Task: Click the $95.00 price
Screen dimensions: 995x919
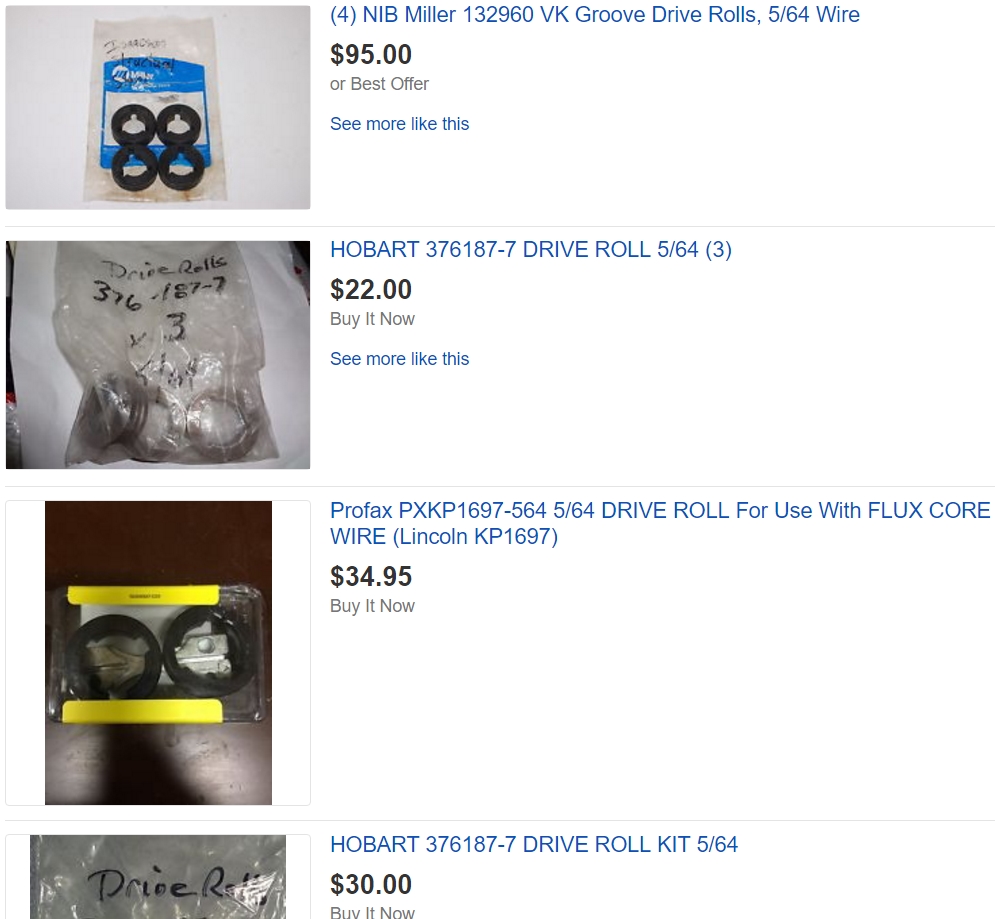Action: tap(371, 55)
